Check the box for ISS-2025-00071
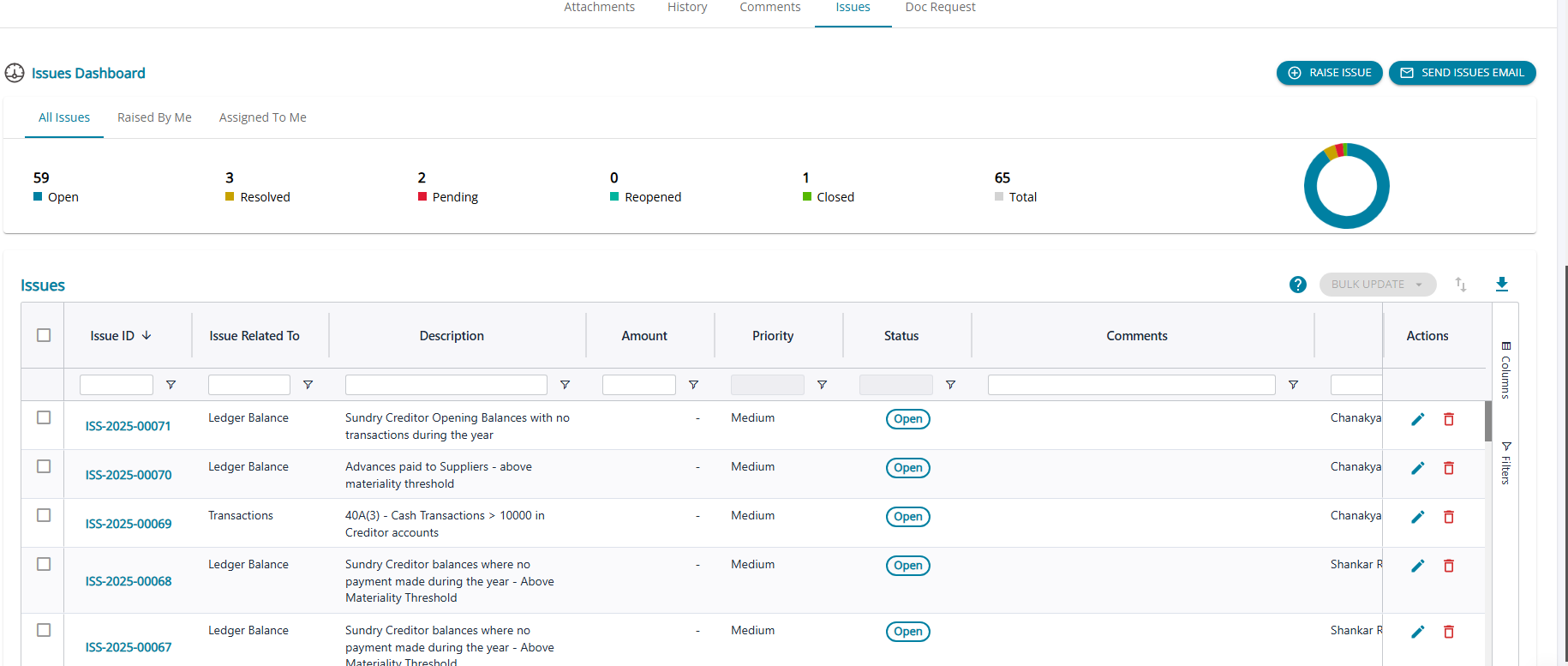Viewport: 1568px width, 666px height. tap(44, 417)
